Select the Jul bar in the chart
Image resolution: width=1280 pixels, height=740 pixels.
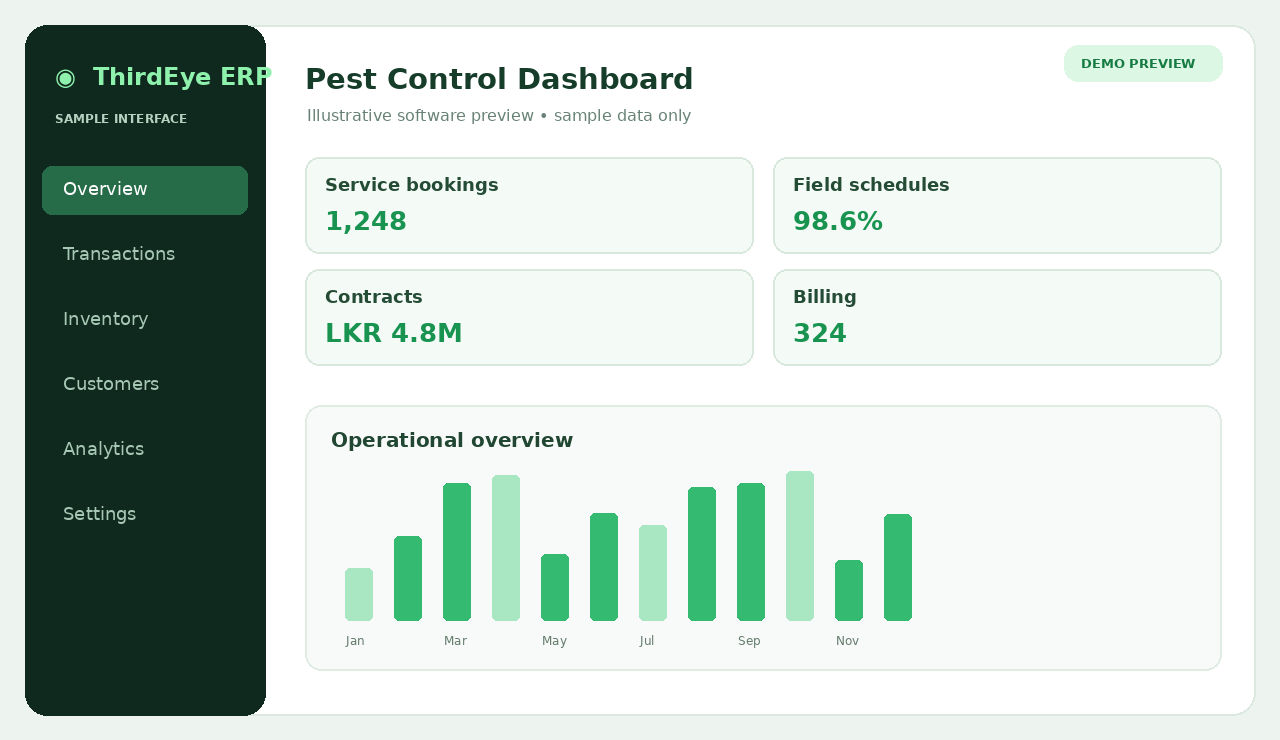tap(653, 573)
